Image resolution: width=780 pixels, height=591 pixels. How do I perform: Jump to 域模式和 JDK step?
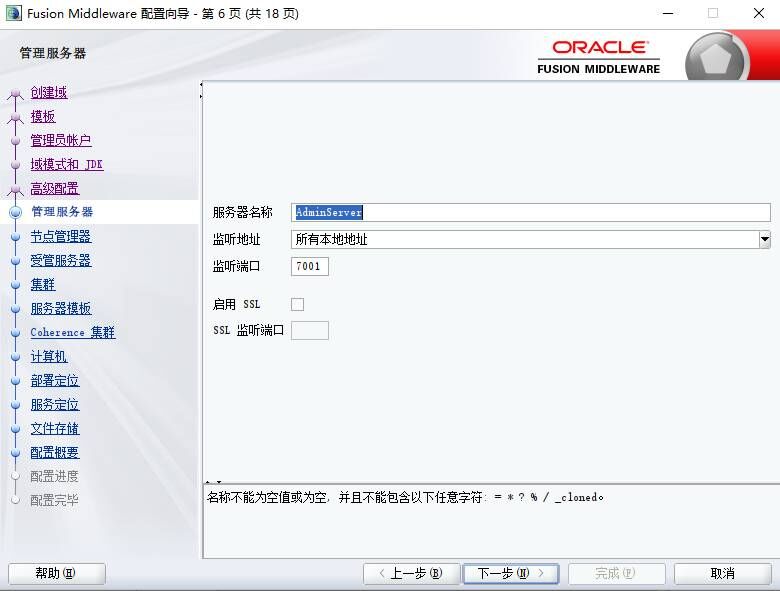[67, 164]
